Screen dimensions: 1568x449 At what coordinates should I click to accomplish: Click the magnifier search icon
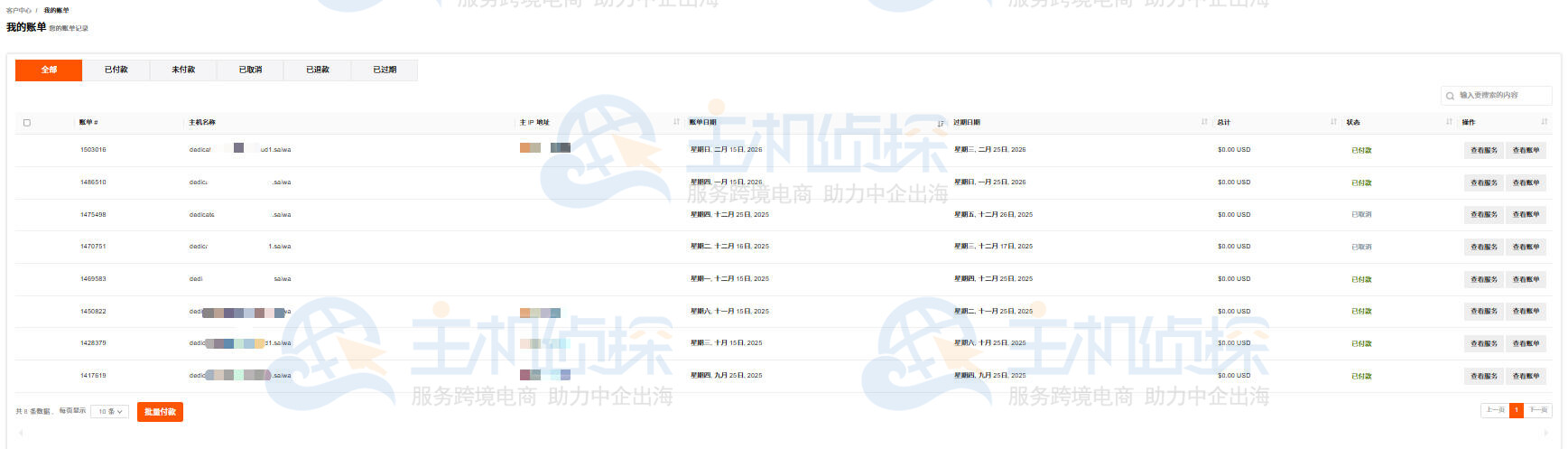tap(1450, 96)
